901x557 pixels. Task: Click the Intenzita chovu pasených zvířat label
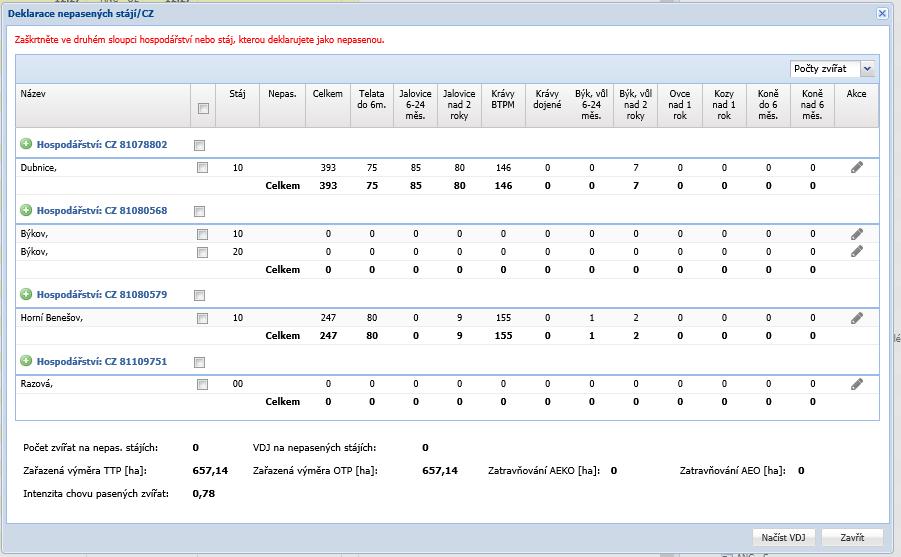96,493
